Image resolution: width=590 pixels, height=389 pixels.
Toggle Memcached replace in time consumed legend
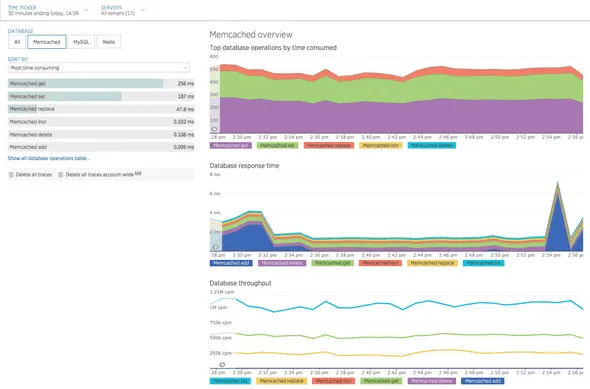click(x=329, y=145)
